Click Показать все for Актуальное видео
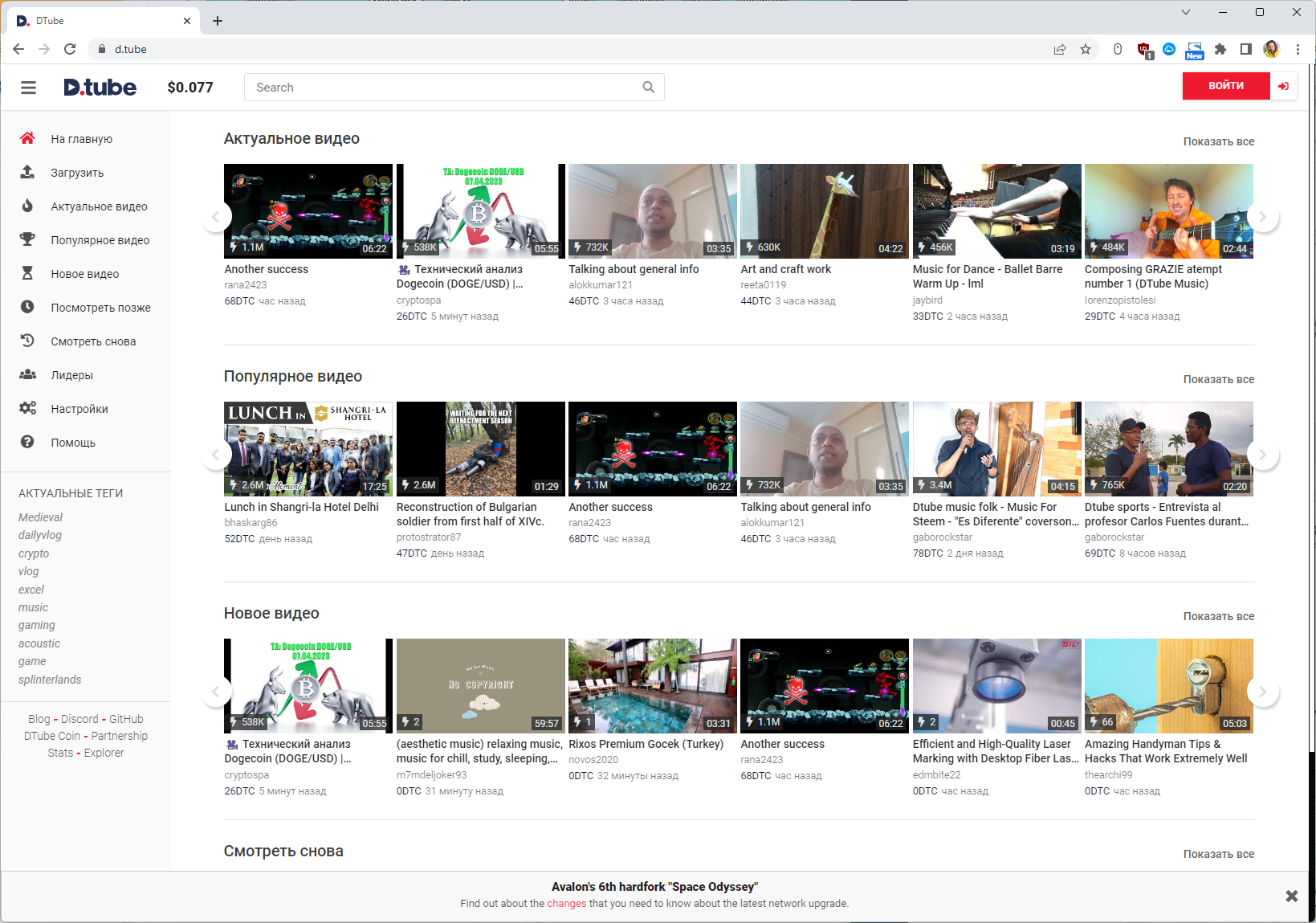1316x923 pixels. pyautogui.click(x=1218, y=141)
